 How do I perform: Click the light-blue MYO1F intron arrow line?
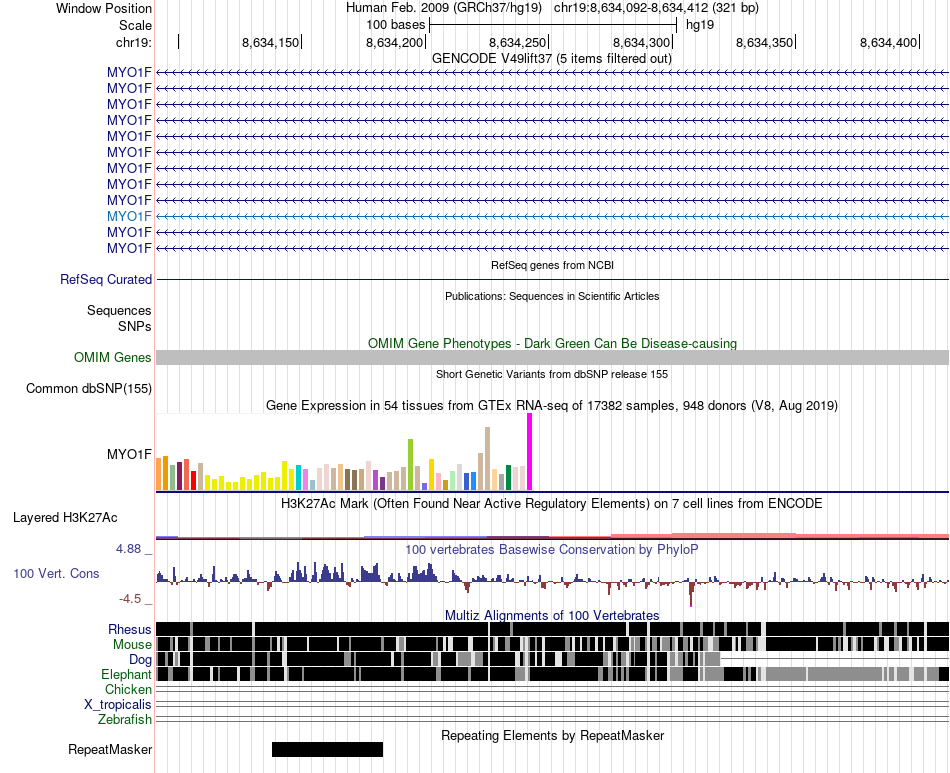[552, 216]
